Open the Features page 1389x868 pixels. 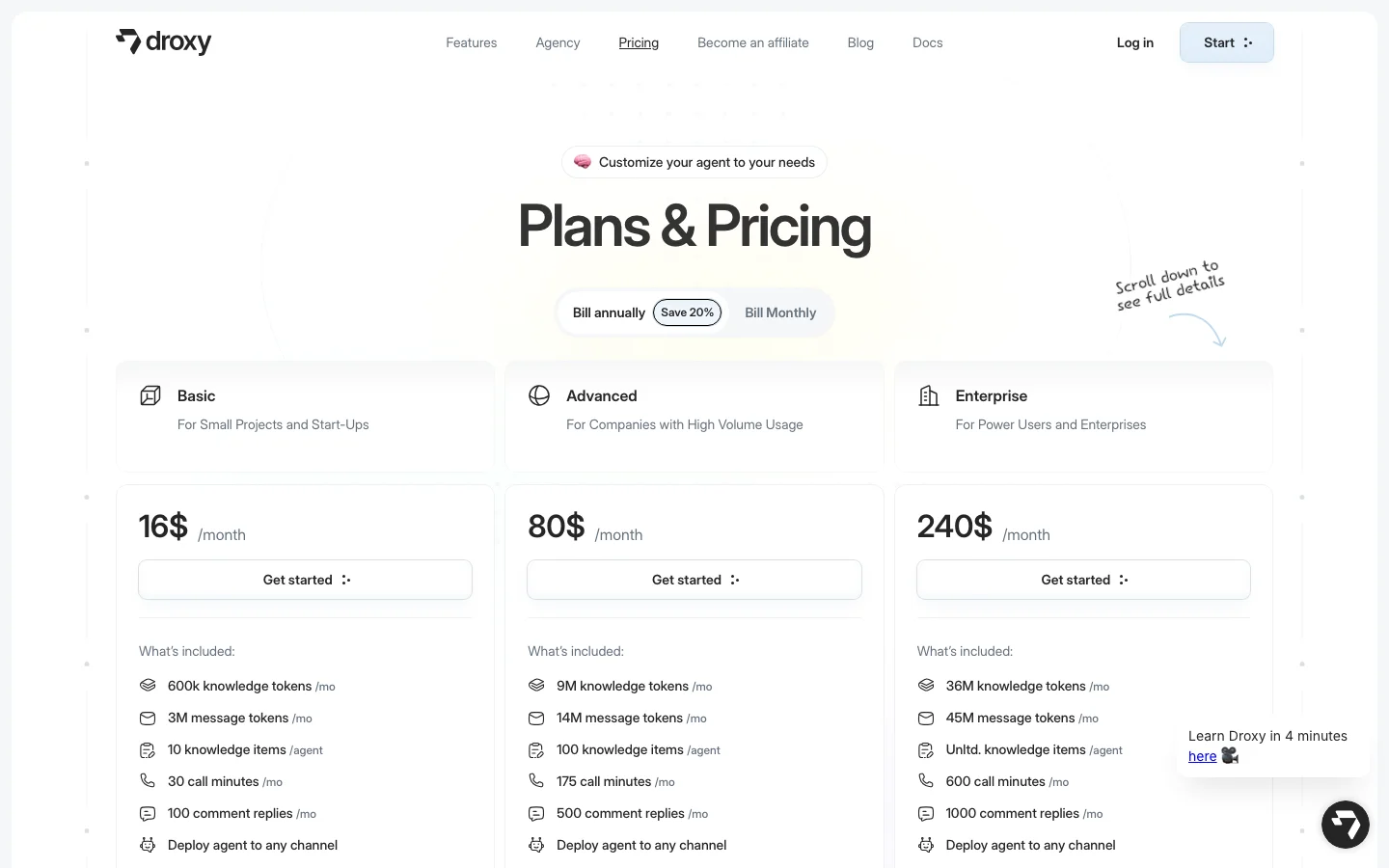471,42
